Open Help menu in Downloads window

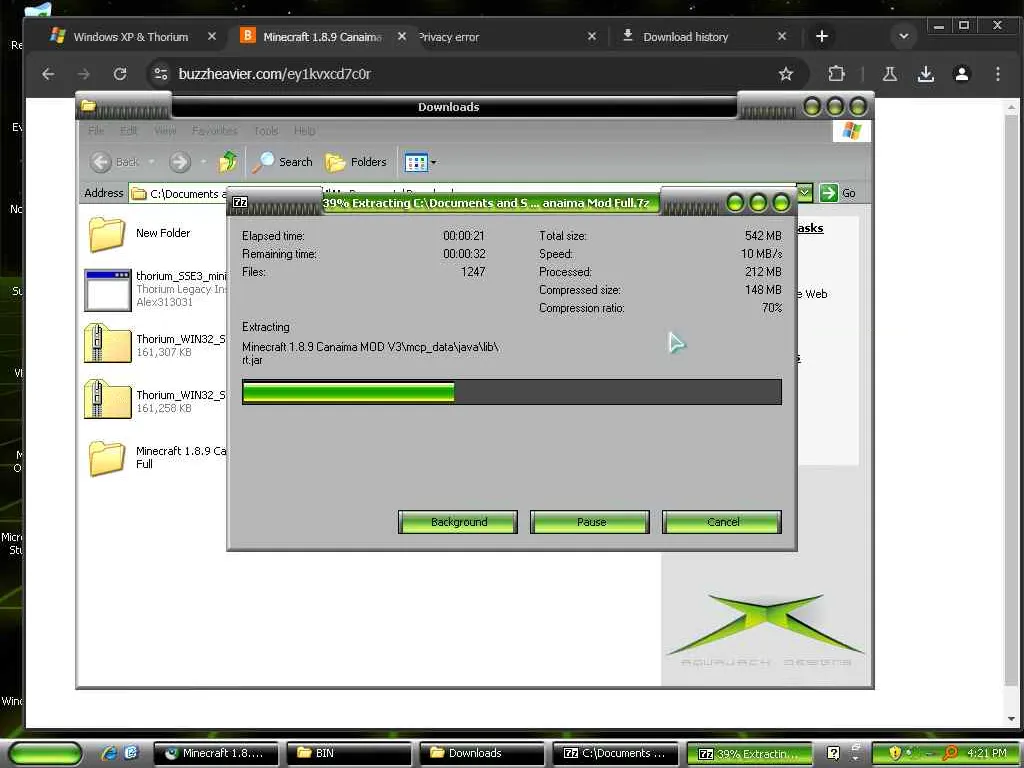(304, 131)
